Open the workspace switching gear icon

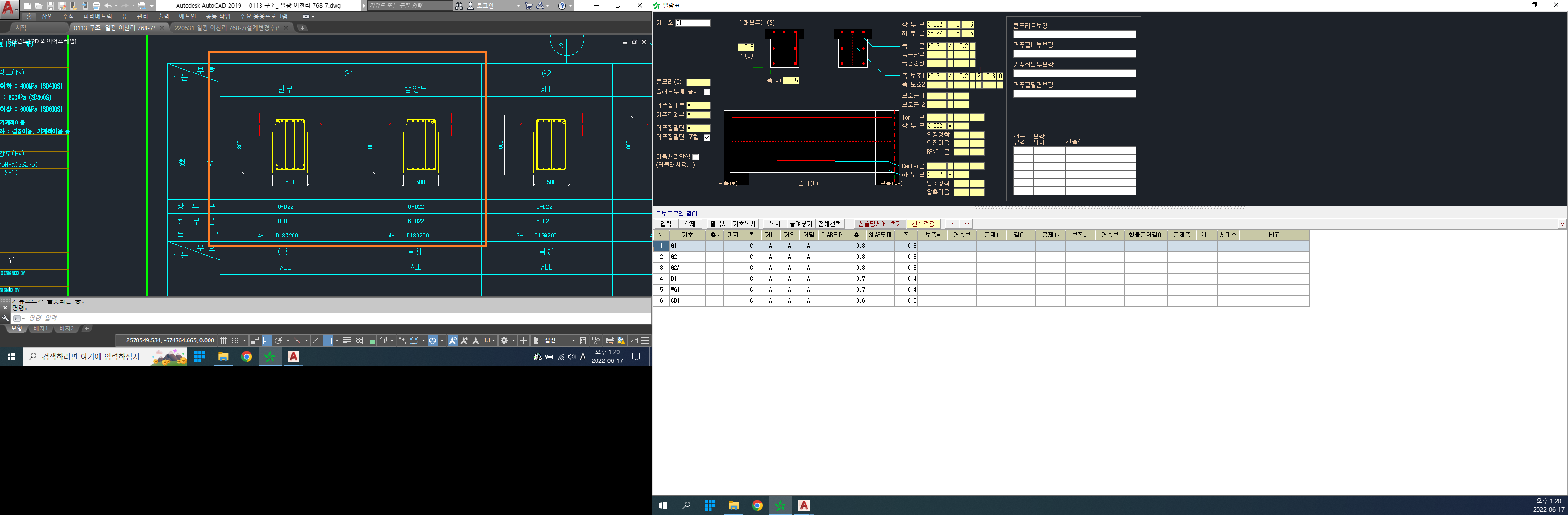pos(504,340)
